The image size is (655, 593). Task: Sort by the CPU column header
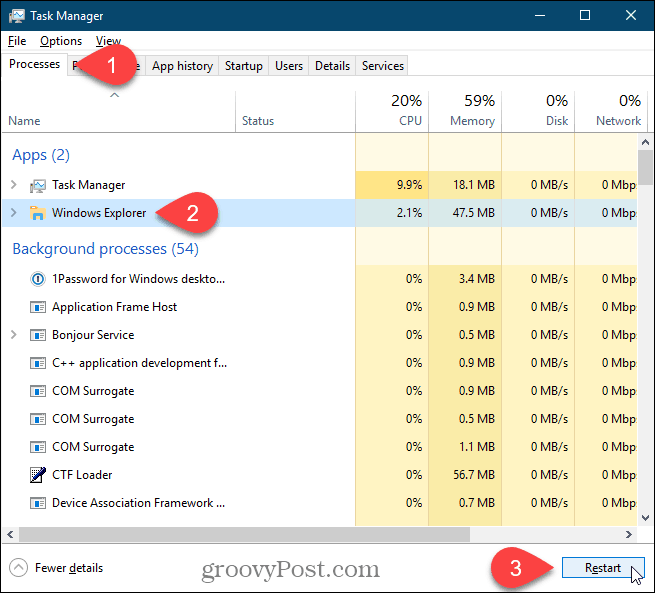tap(392, 111)
